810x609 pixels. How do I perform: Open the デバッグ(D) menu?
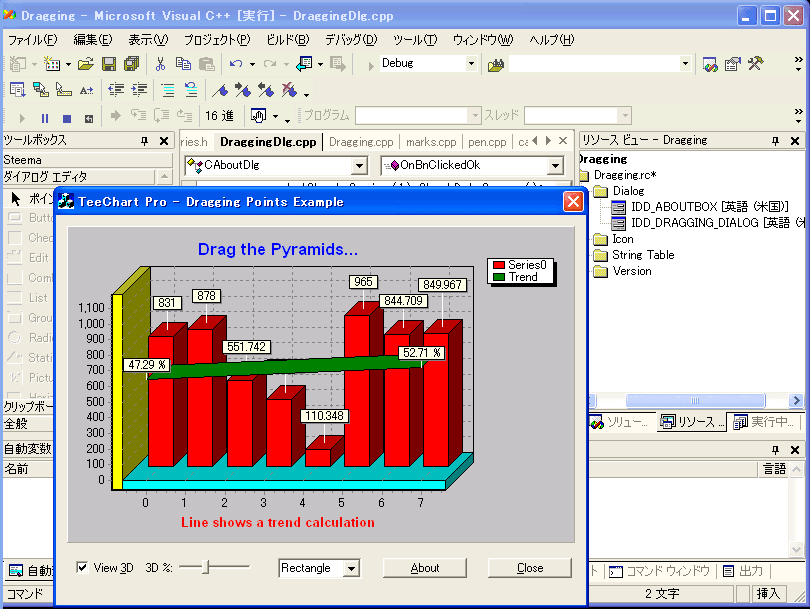(x=351, y=40)
